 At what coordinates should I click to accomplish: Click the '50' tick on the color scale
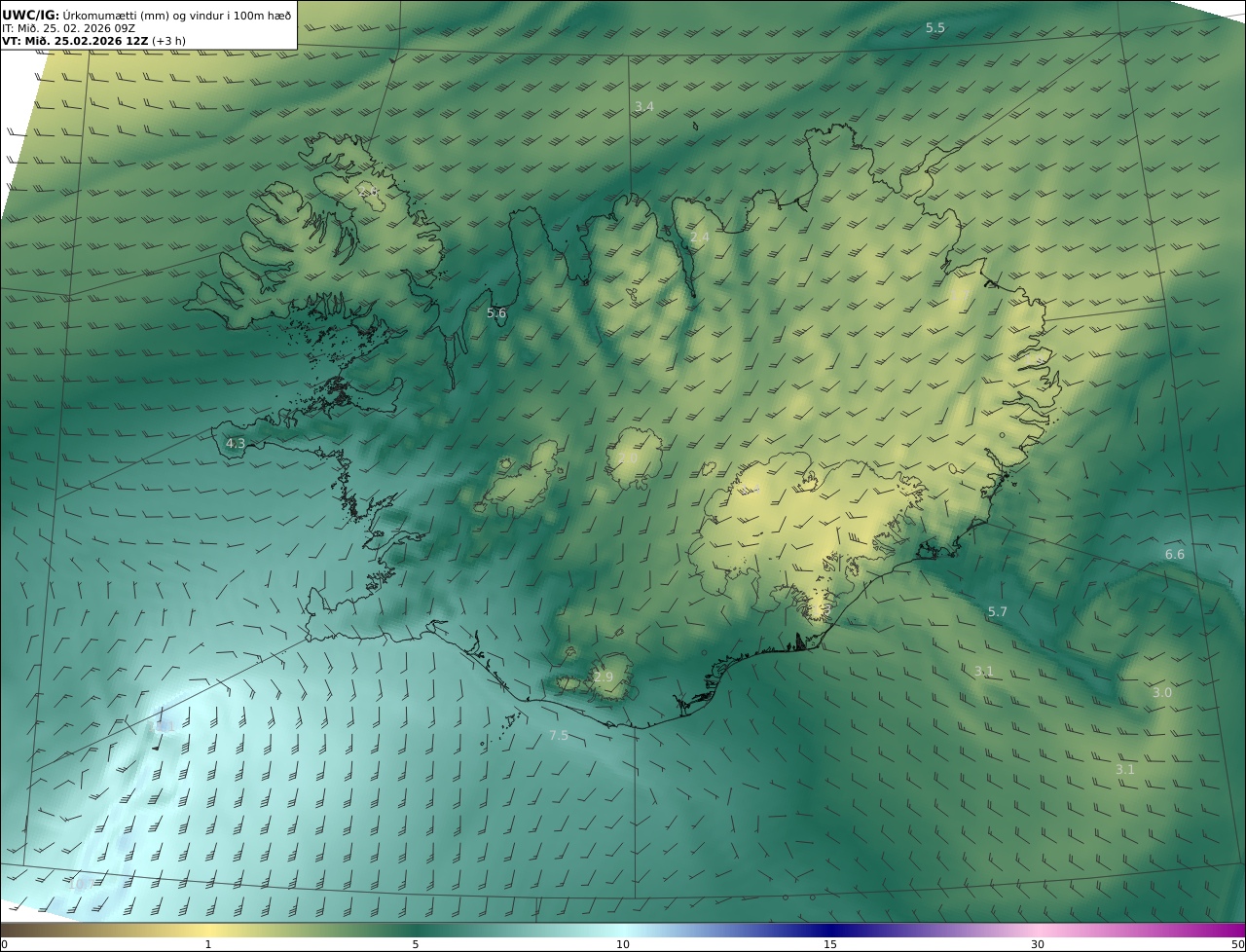(1237, 944)
